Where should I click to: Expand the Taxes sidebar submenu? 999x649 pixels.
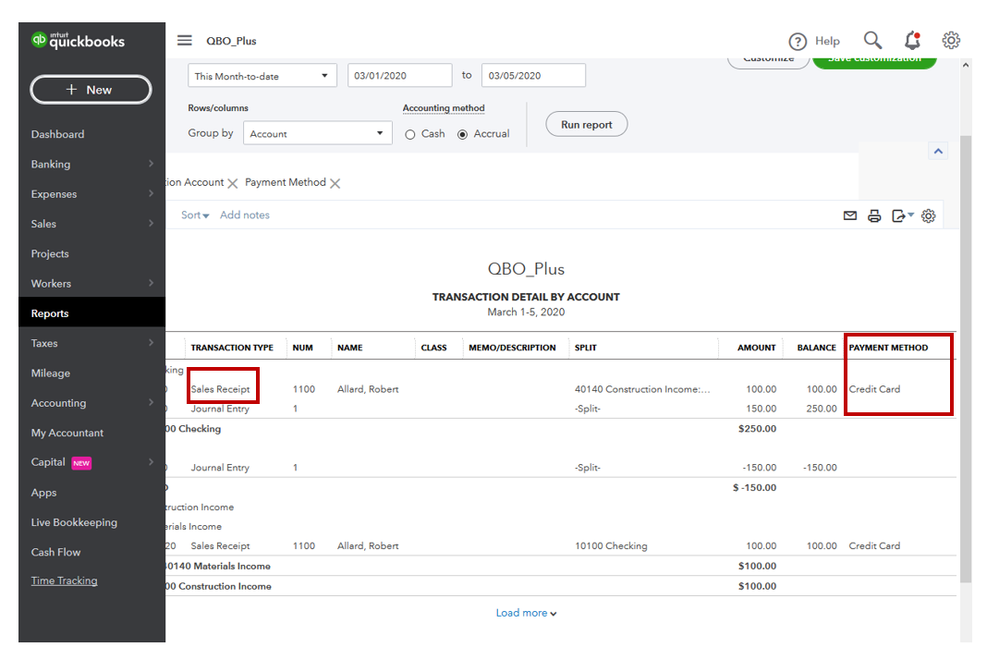tap(151, 343)
